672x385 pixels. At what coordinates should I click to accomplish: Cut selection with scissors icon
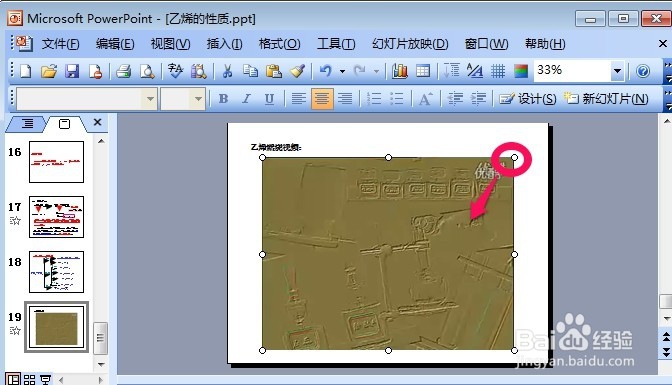point(227,71)
